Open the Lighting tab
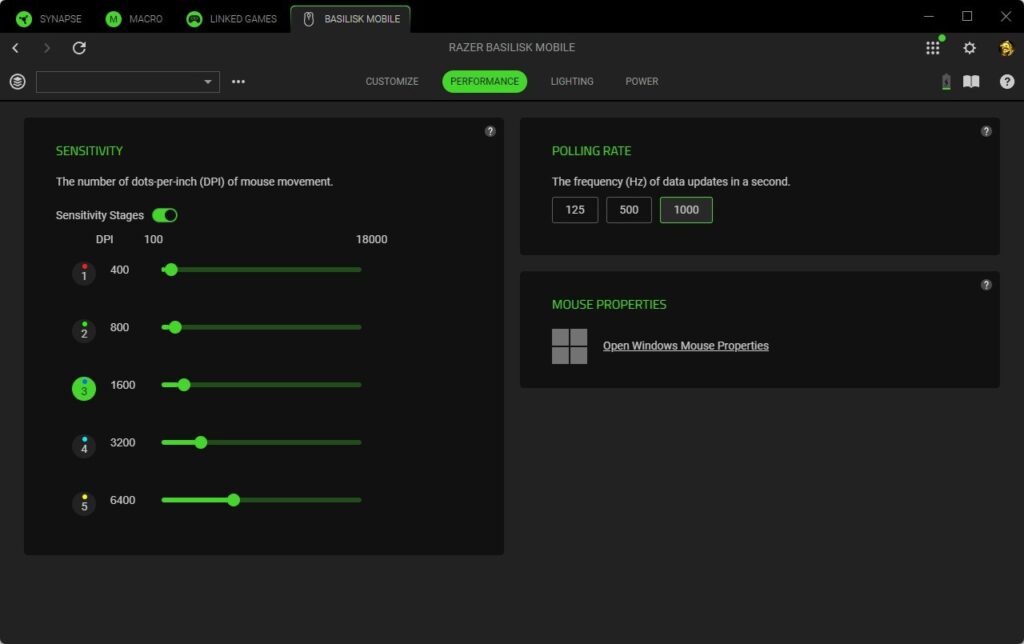 [572, 82]
